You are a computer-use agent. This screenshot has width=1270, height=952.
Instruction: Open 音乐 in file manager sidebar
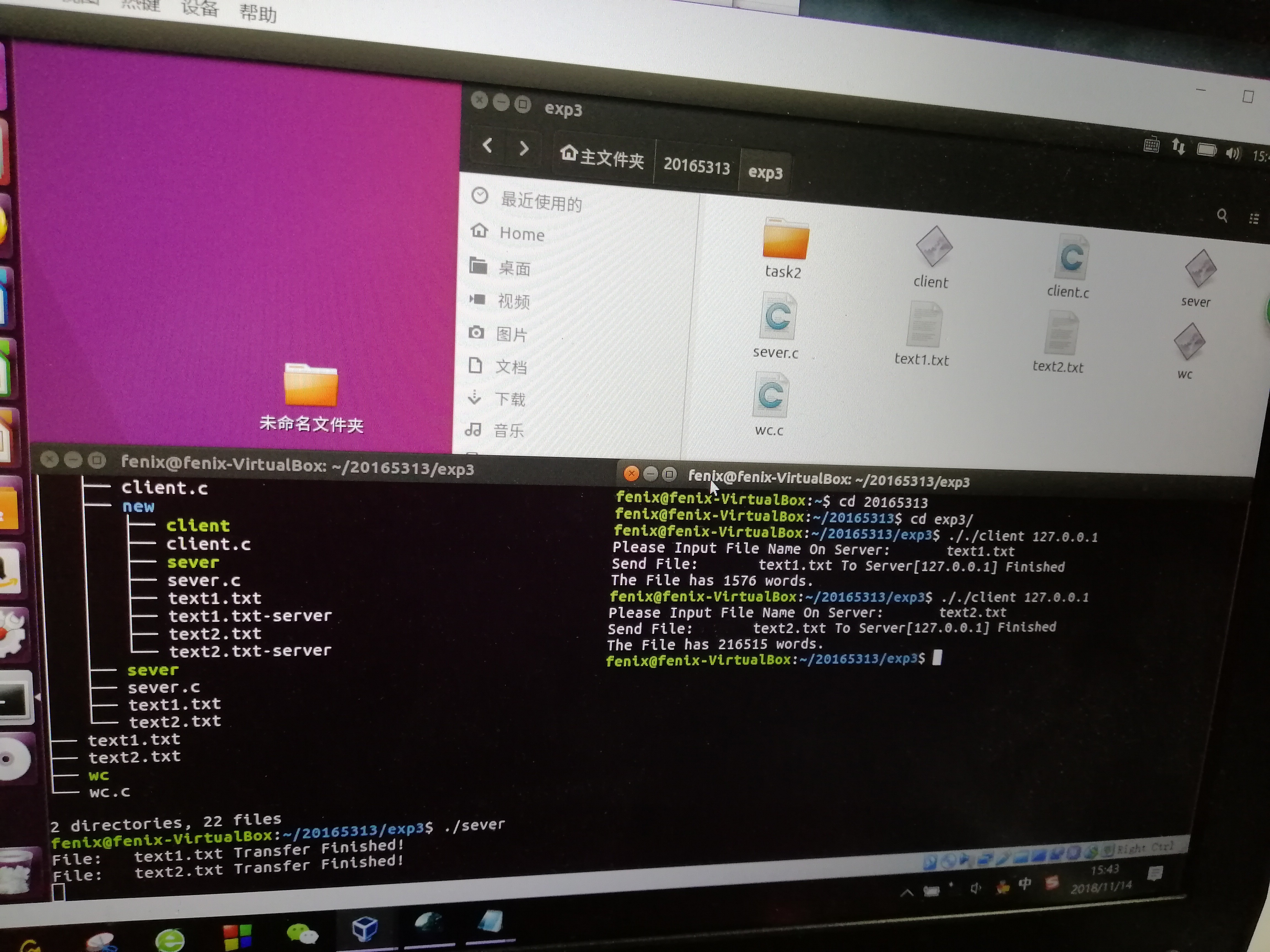click(x=495, y=430)
